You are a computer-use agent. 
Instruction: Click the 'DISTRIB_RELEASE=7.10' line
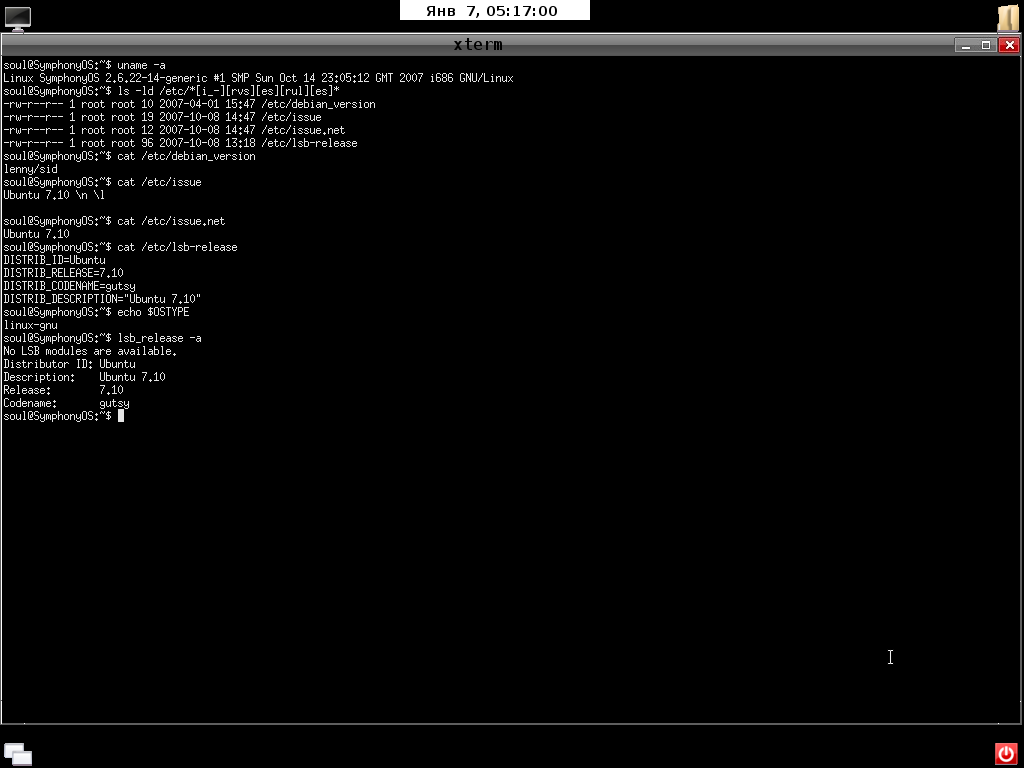63,273
